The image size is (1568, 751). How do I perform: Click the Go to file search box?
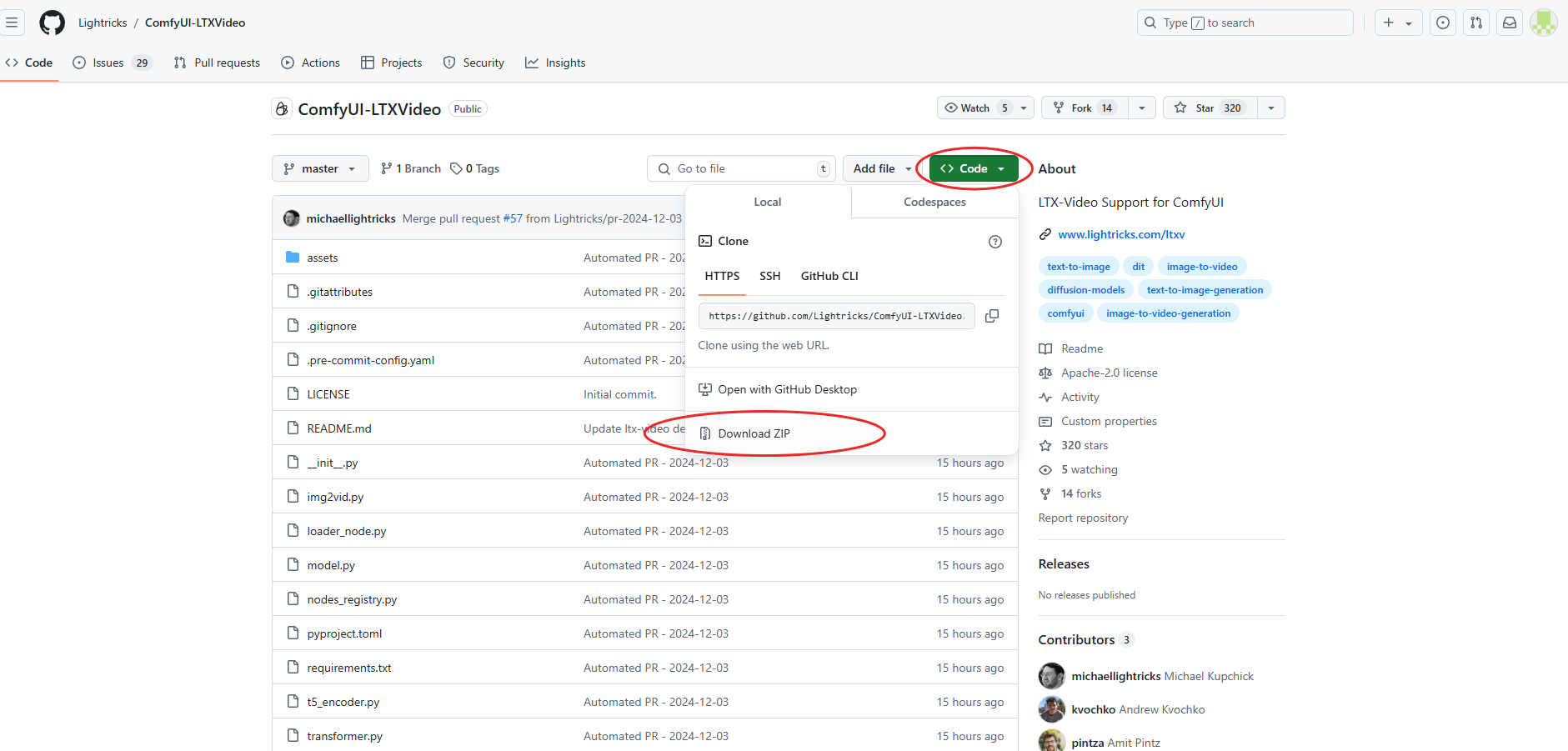[x=741, y=168]
